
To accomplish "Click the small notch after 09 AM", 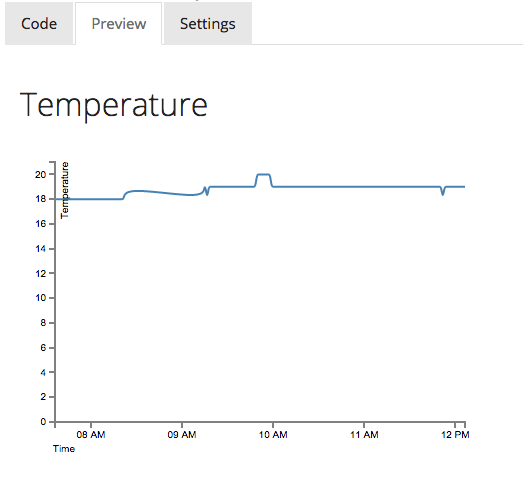I will point(206,191).
